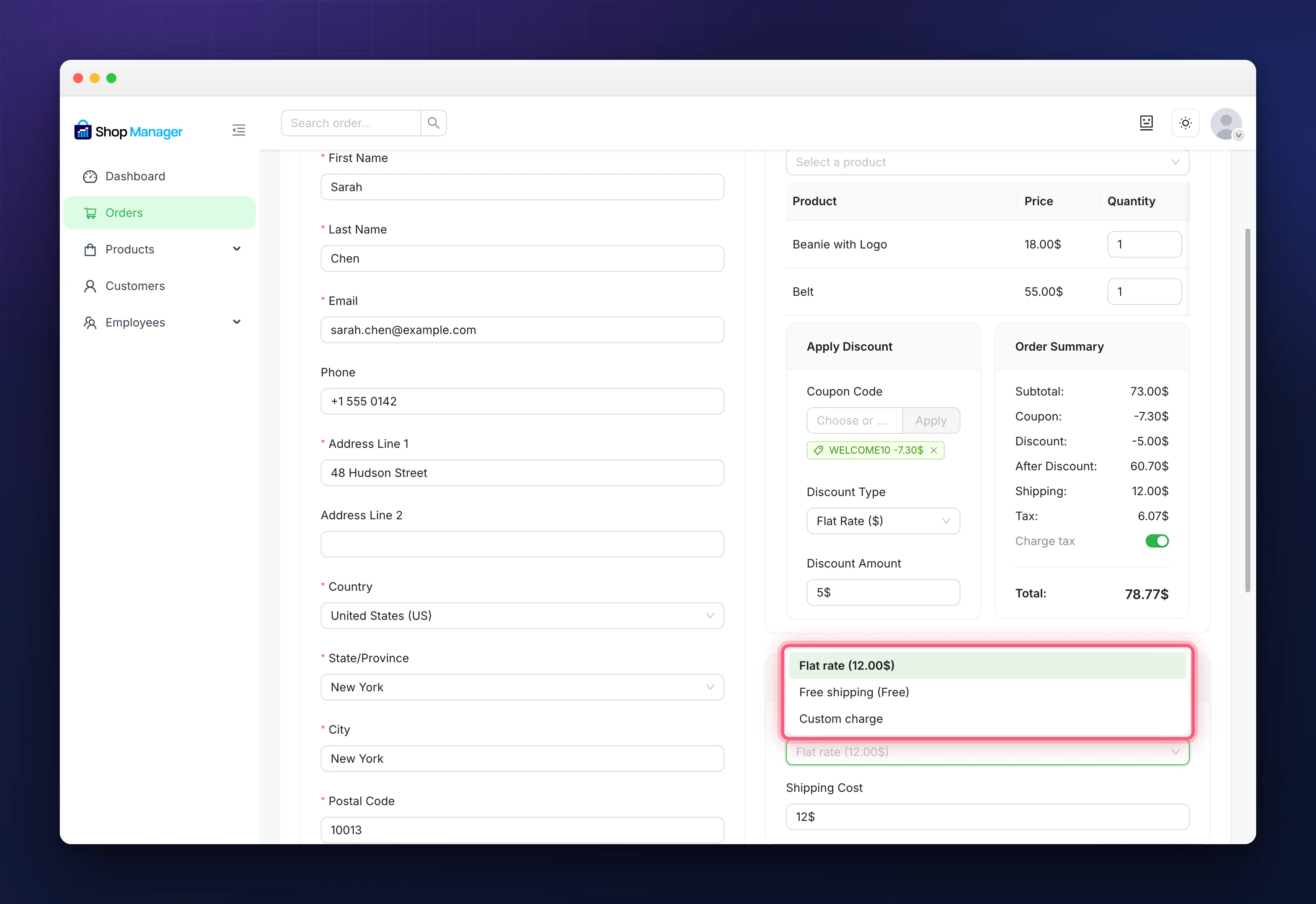Click the Shop Manager logo

128,131
